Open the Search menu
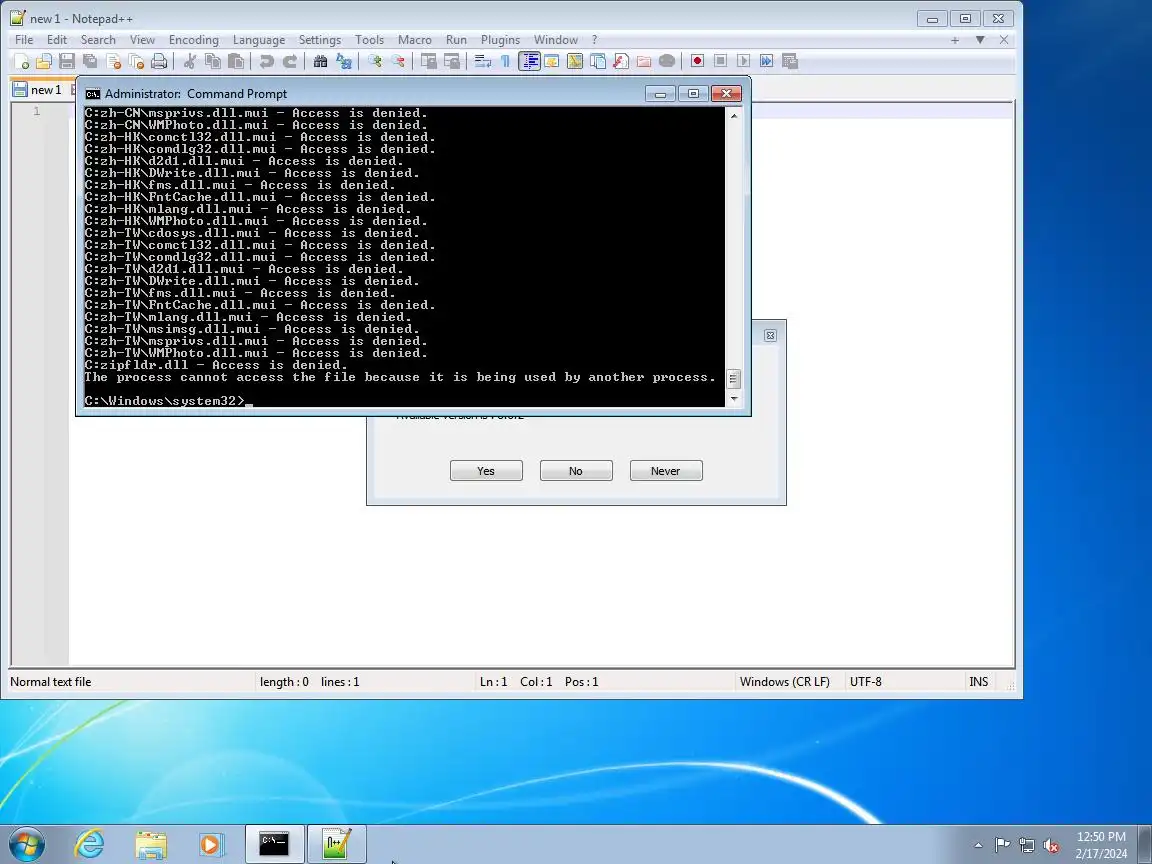Screen dimensions: 1152x864 [x=98, y=40]
